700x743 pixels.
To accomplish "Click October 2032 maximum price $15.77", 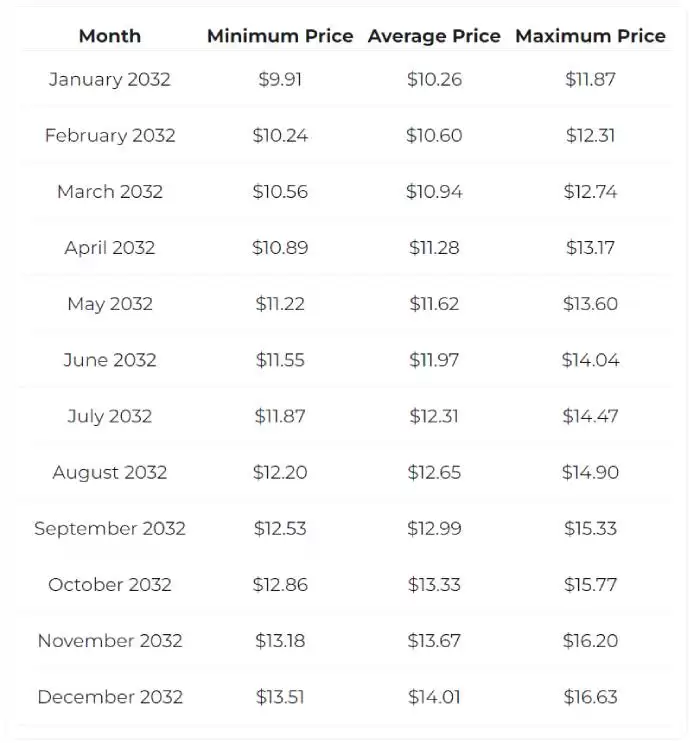I will coord(590,584).
